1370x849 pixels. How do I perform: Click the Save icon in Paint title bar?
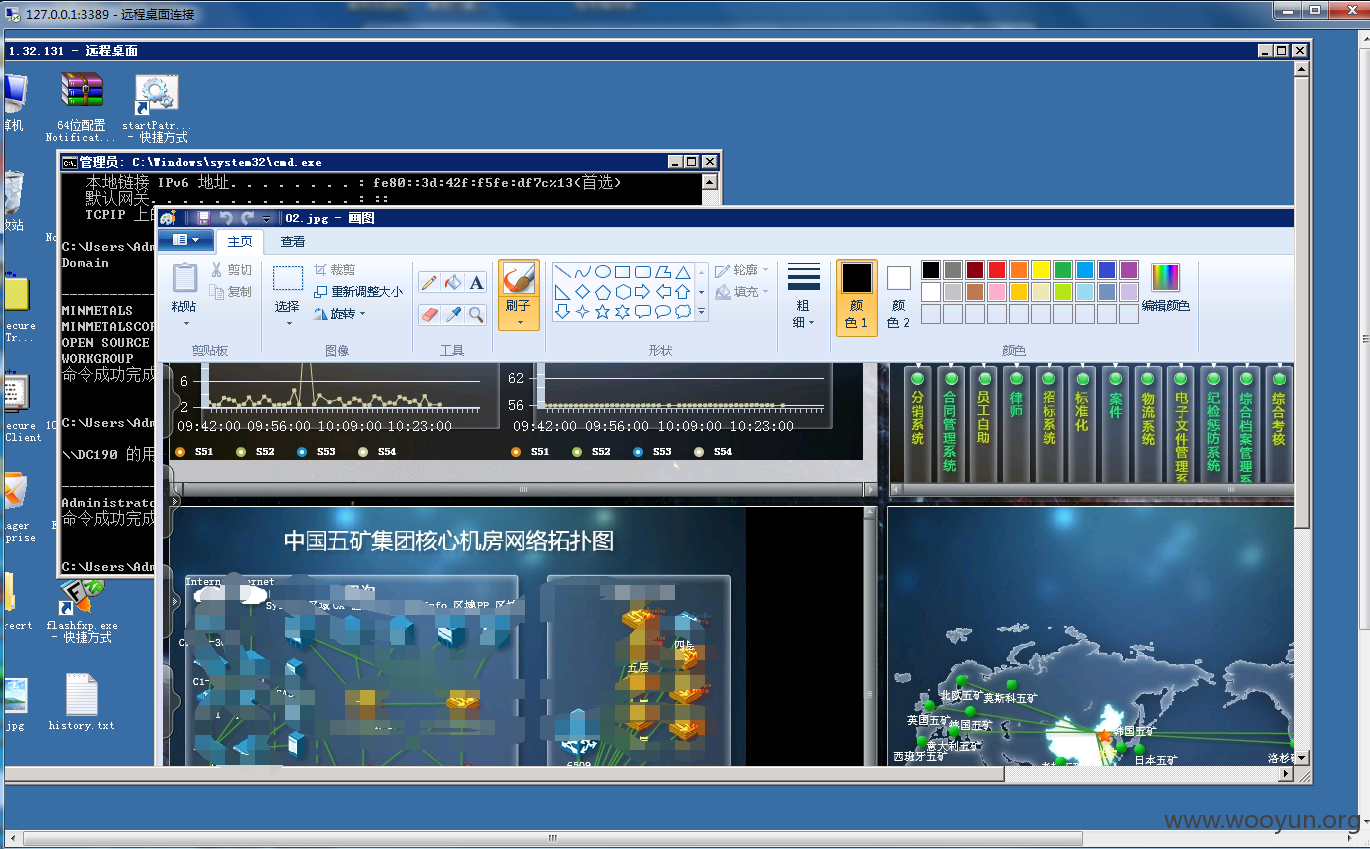click(204, 218)
